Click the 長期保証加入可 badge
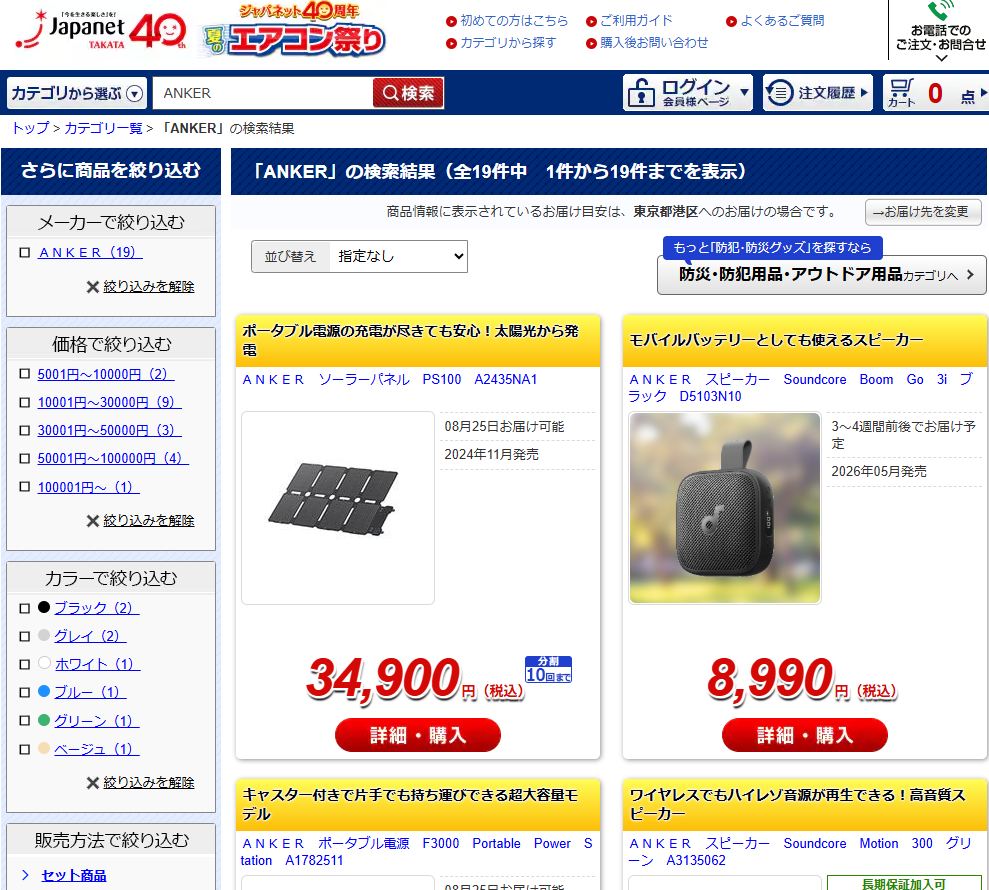Viewport: 989px width, 890px height. click(904, 883)
